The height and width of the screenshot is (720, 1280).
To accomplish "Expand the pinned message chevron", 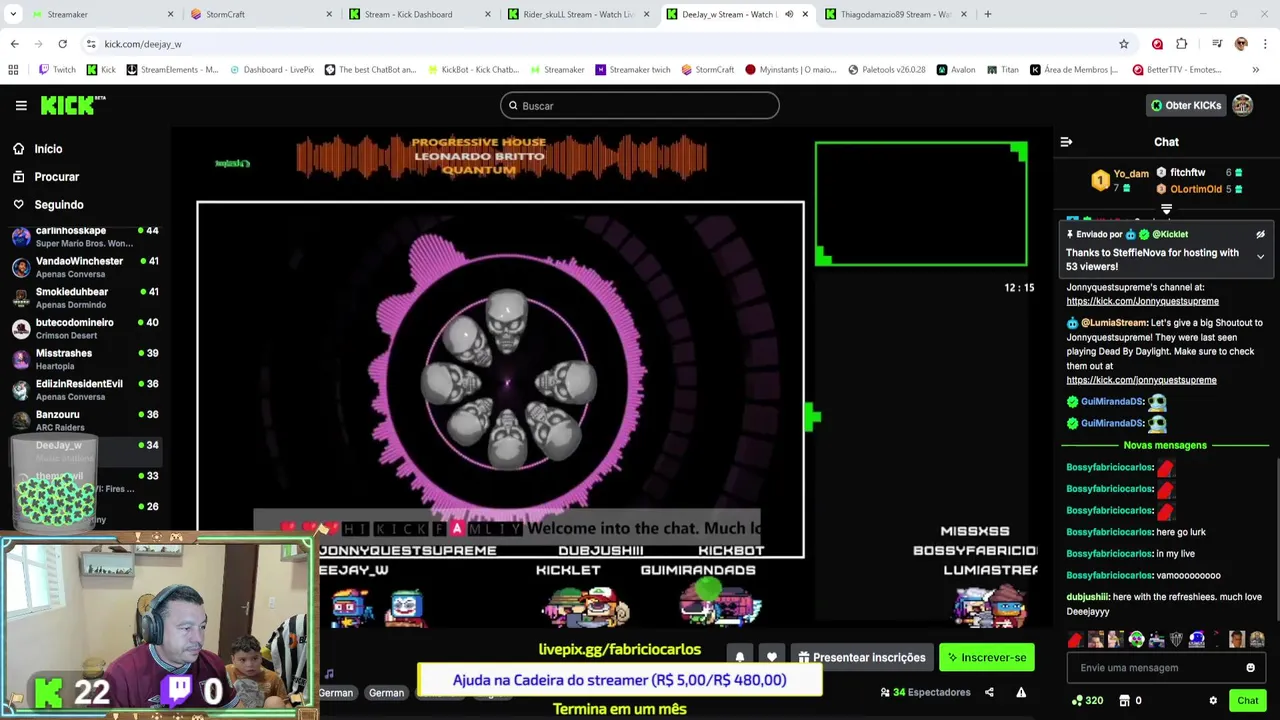I will click(1260, 257).
